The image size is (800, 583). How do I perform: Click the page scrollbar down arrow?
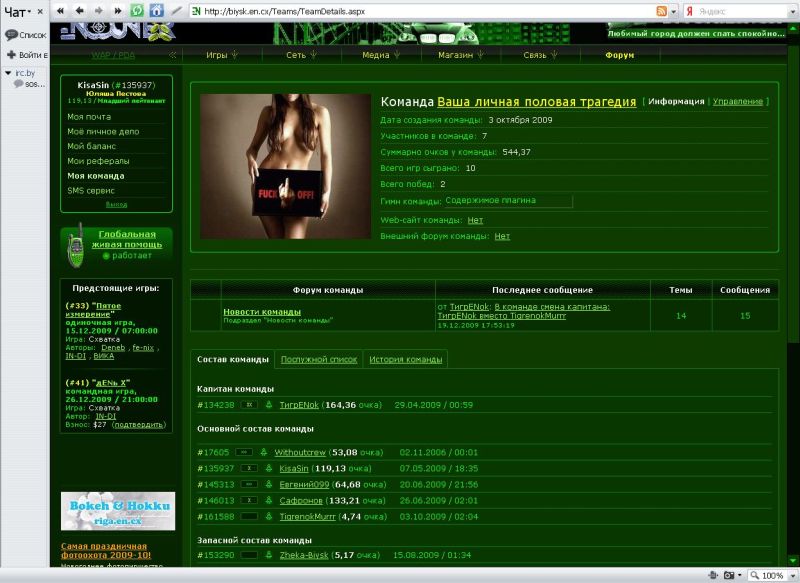[x=793, y=560]
